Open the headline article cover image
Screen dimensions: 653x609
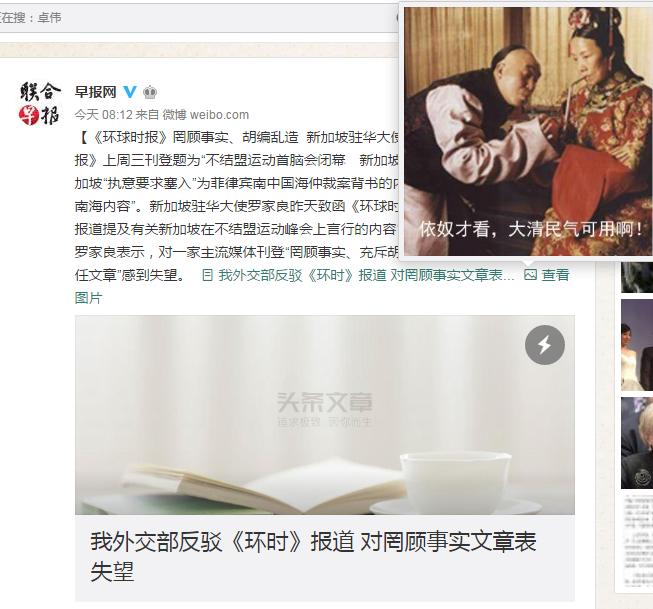(x=325, y=415)
